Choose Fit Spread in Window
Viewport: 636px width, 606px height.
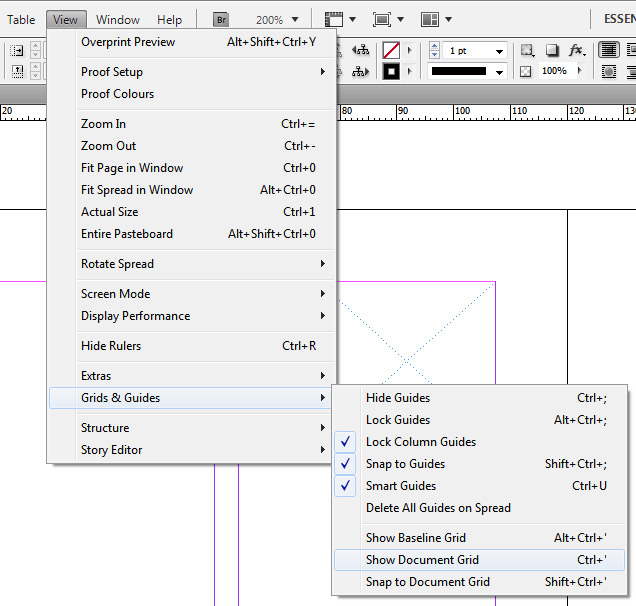(x=191, y=190)
